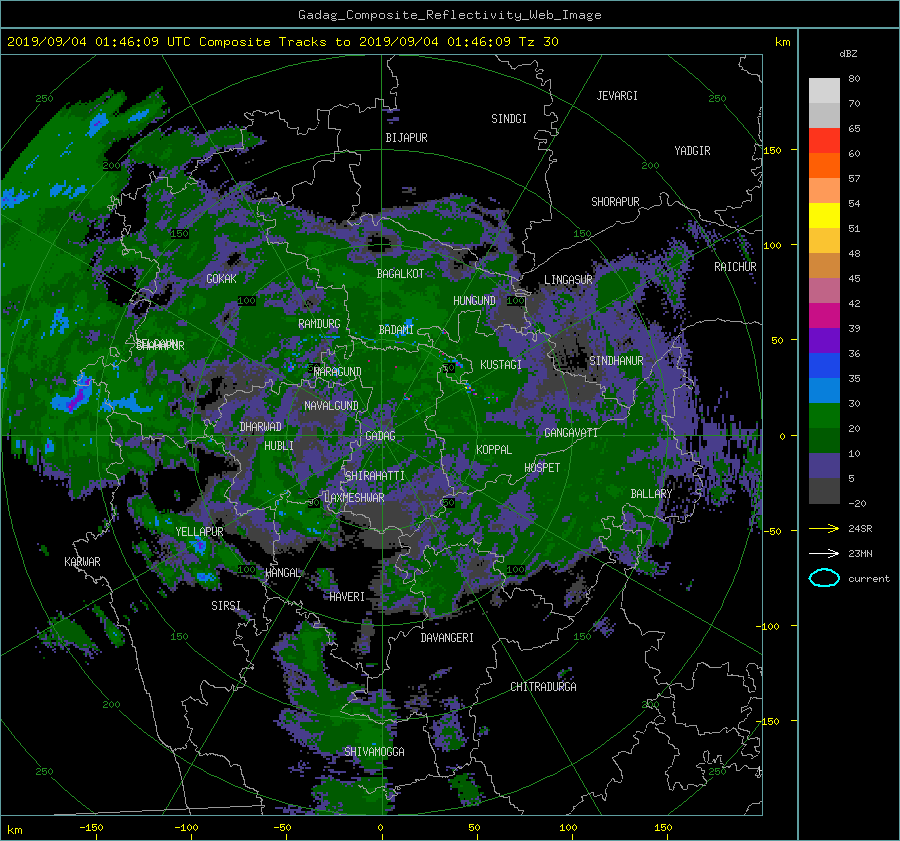Click the LINGASUR label on the map
900x841 pixels.
[x=568, y=280]
